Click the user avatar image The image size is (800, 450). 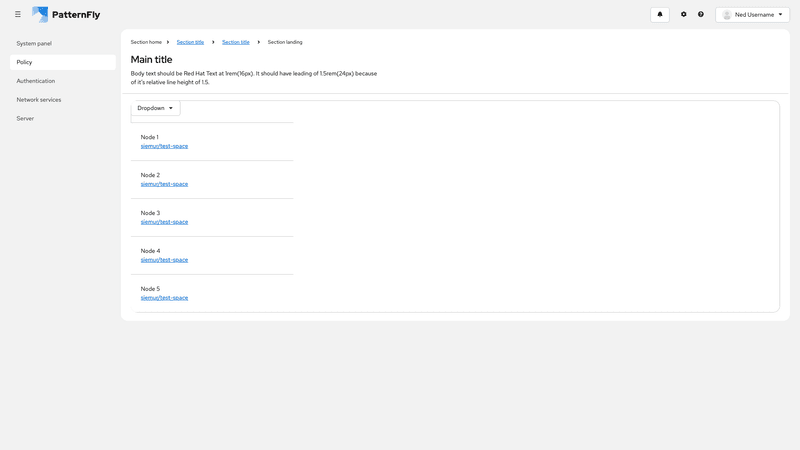727,15
